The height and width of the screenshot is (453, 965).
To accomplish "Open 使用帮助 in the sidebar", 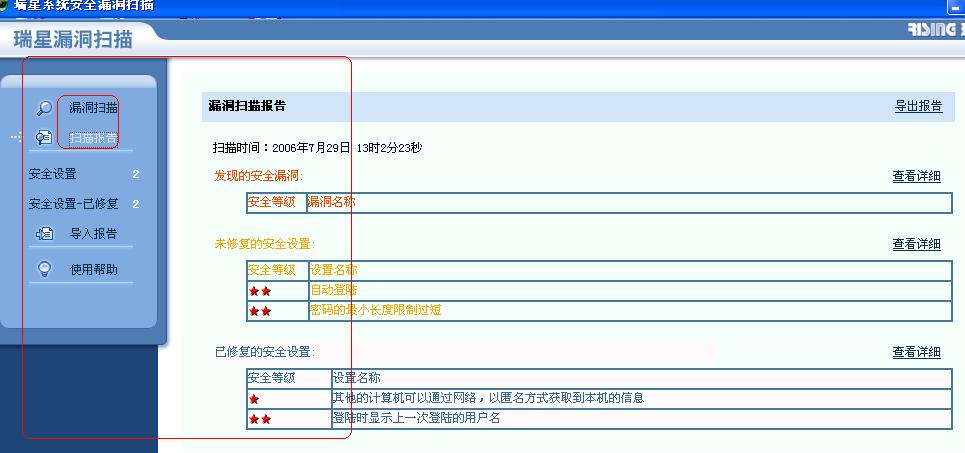I will [x=94, y=269].
